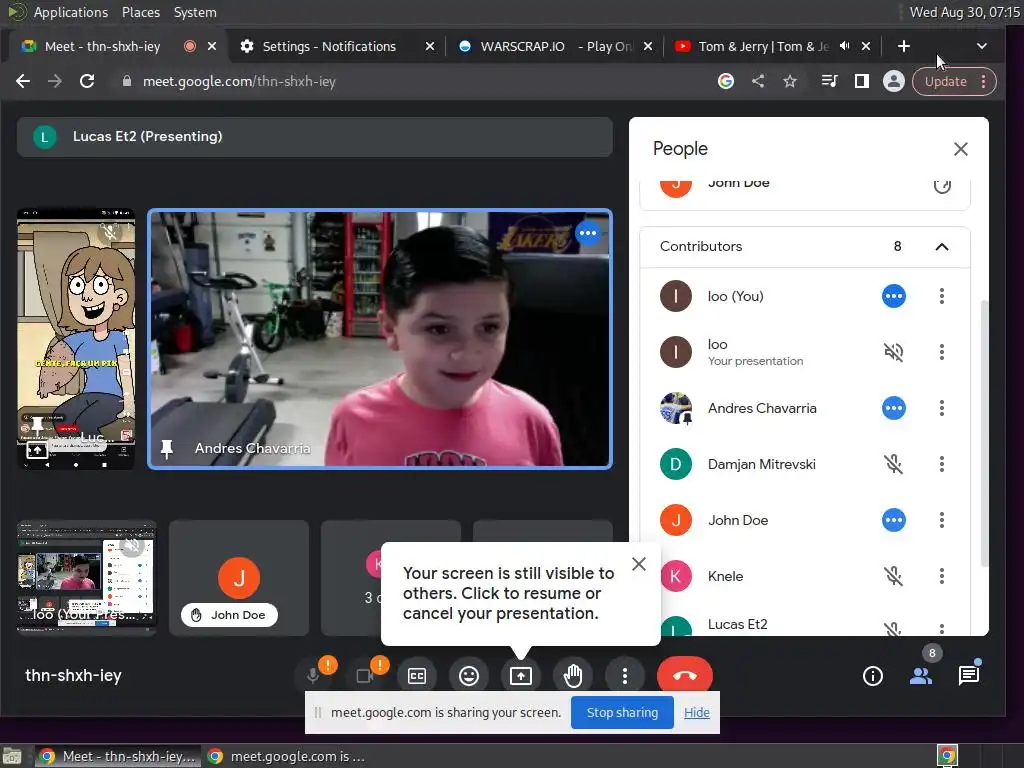
Task: Open more actions for Damjan Mitrevski
Action: [x=942, y=464]
